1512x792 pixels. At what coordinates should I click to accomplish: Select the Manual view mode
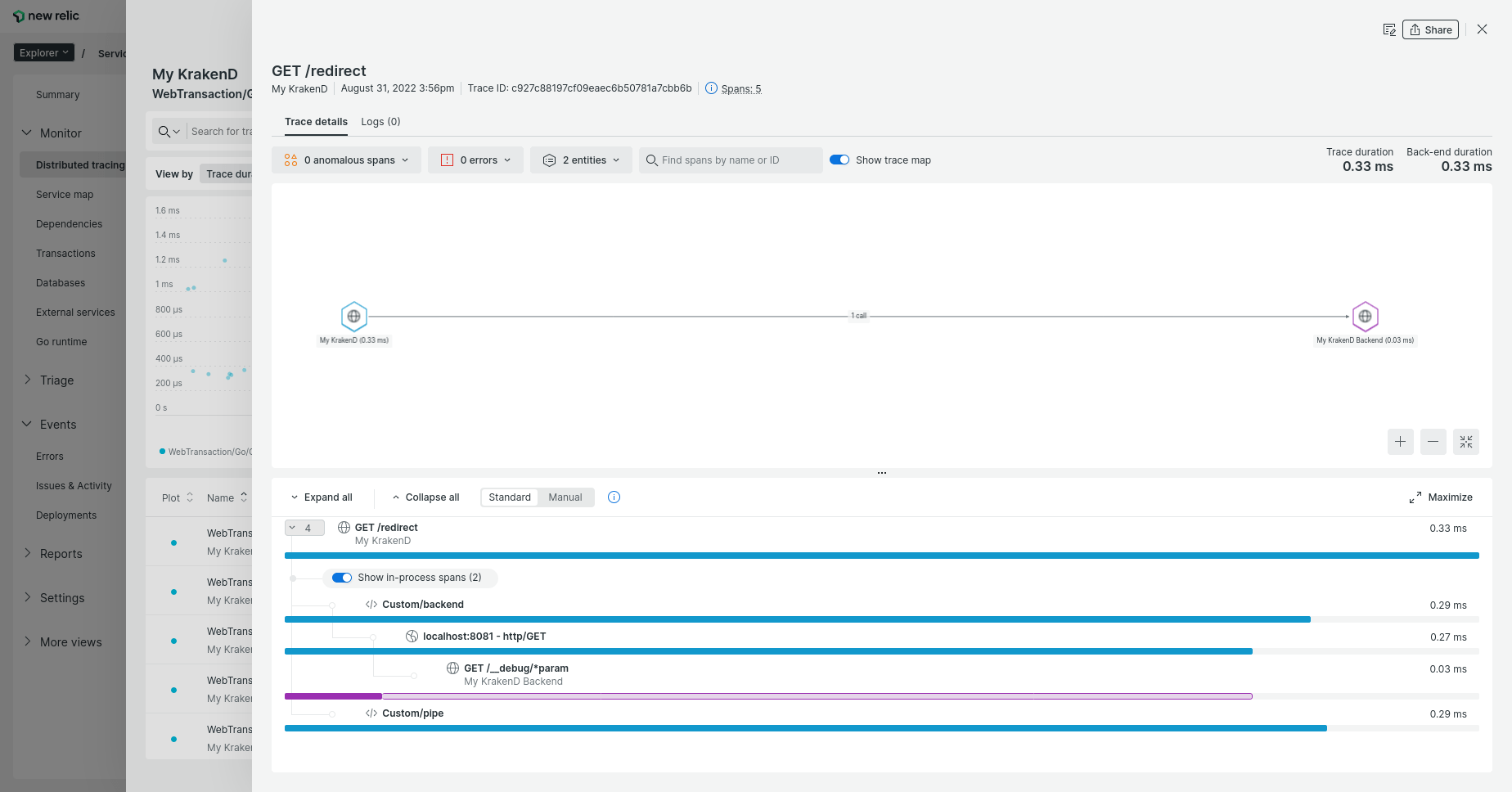click(x=565, y=497)
